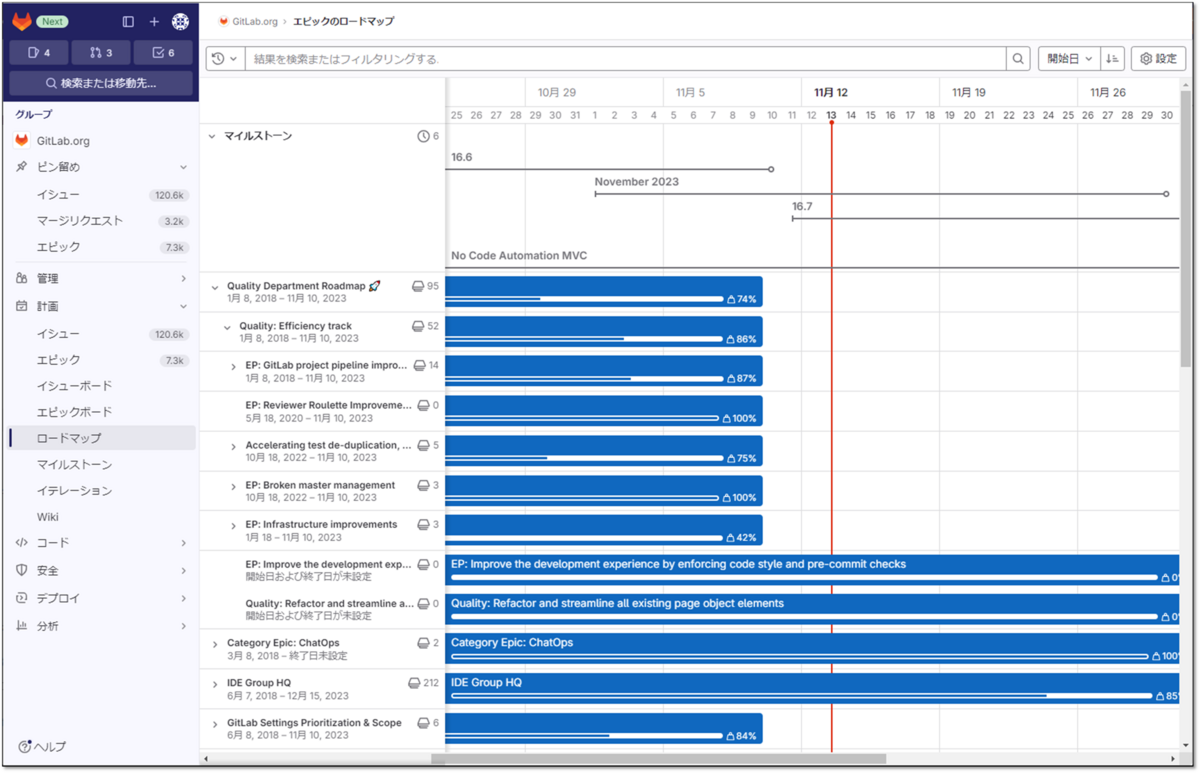Click the 11月 12 week header

coord(830,92)
